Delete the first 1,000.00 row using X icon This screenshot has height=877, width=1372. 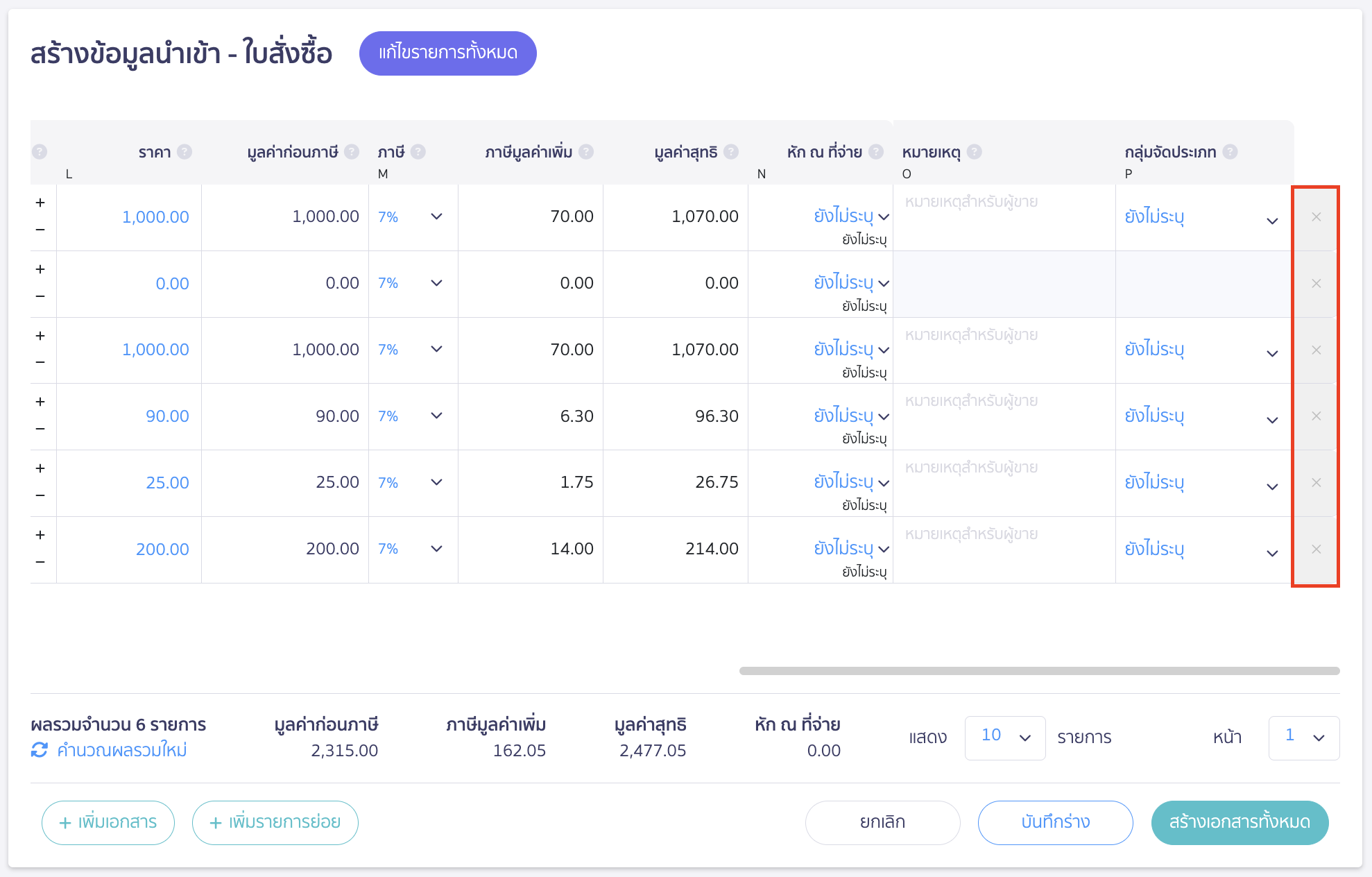(1315, 216)
